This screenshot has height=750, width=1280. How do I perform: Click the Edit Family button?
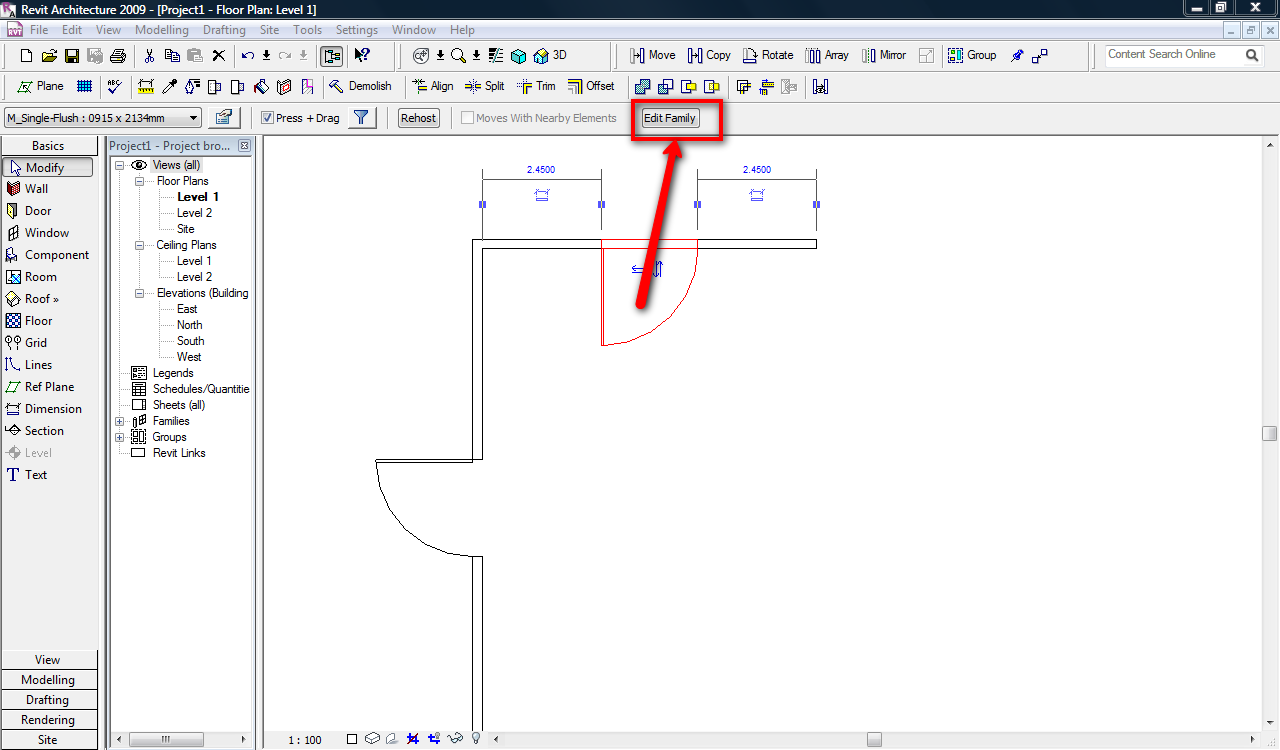669,118
